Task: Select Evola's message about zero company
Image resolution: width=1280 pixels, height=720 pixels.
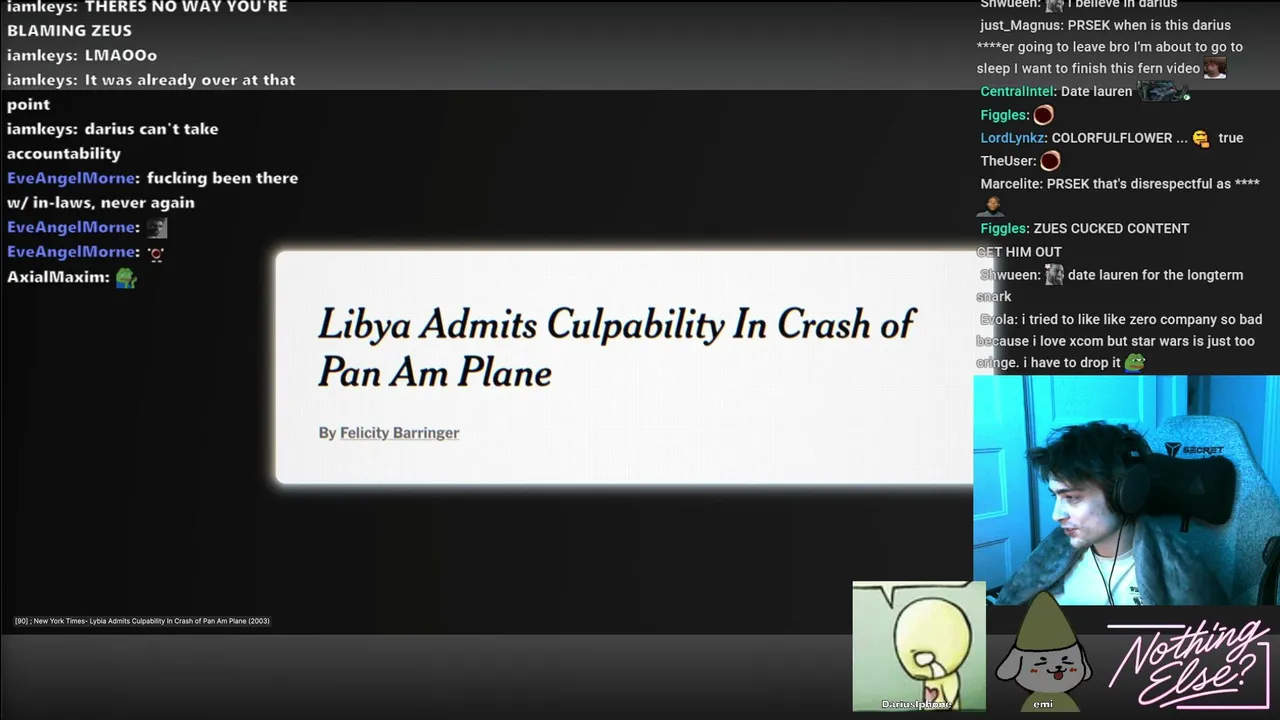Action: 1119,341
